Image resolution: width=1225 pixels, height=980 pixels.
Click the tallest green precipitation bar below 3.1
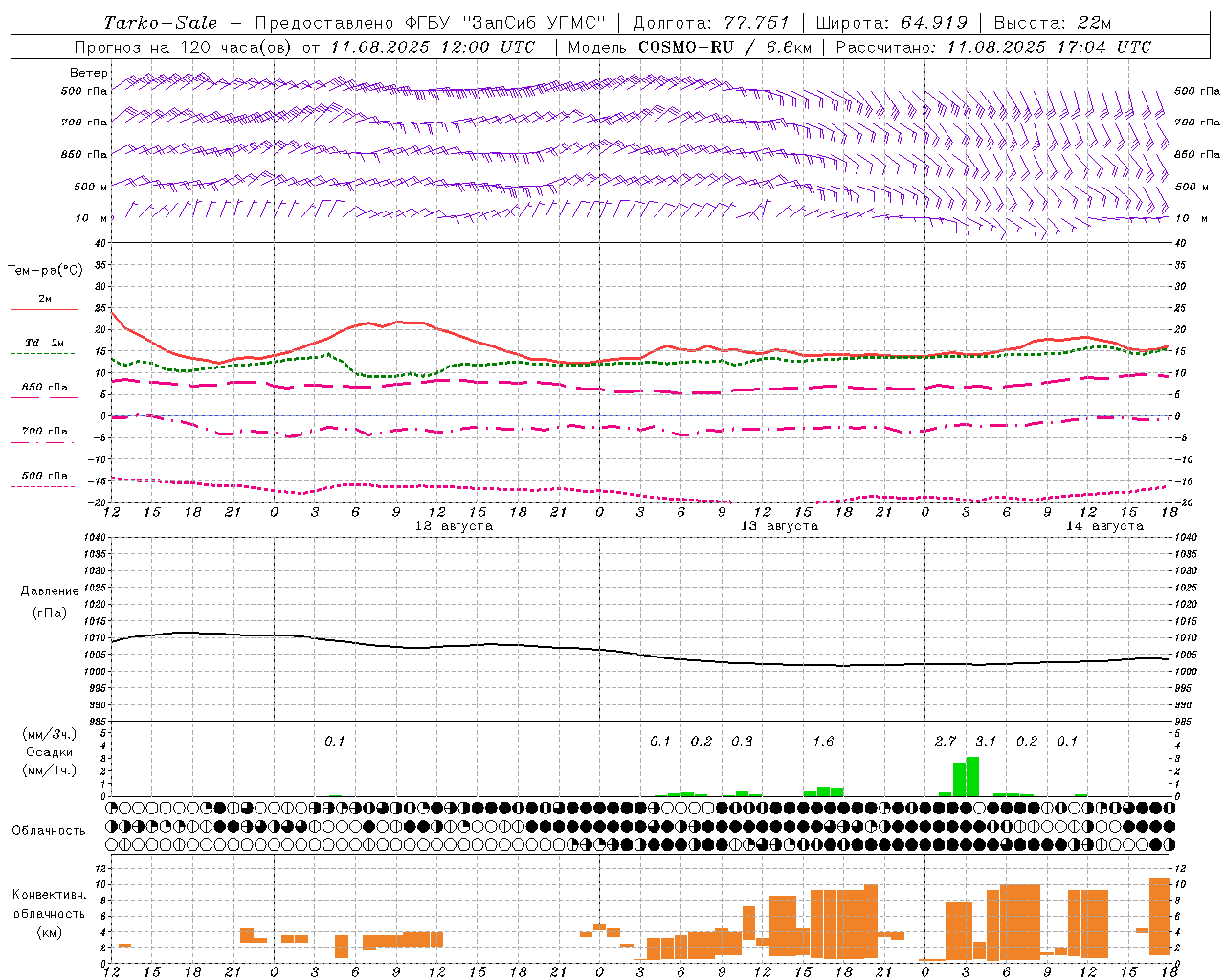click(x=972, y=776)
